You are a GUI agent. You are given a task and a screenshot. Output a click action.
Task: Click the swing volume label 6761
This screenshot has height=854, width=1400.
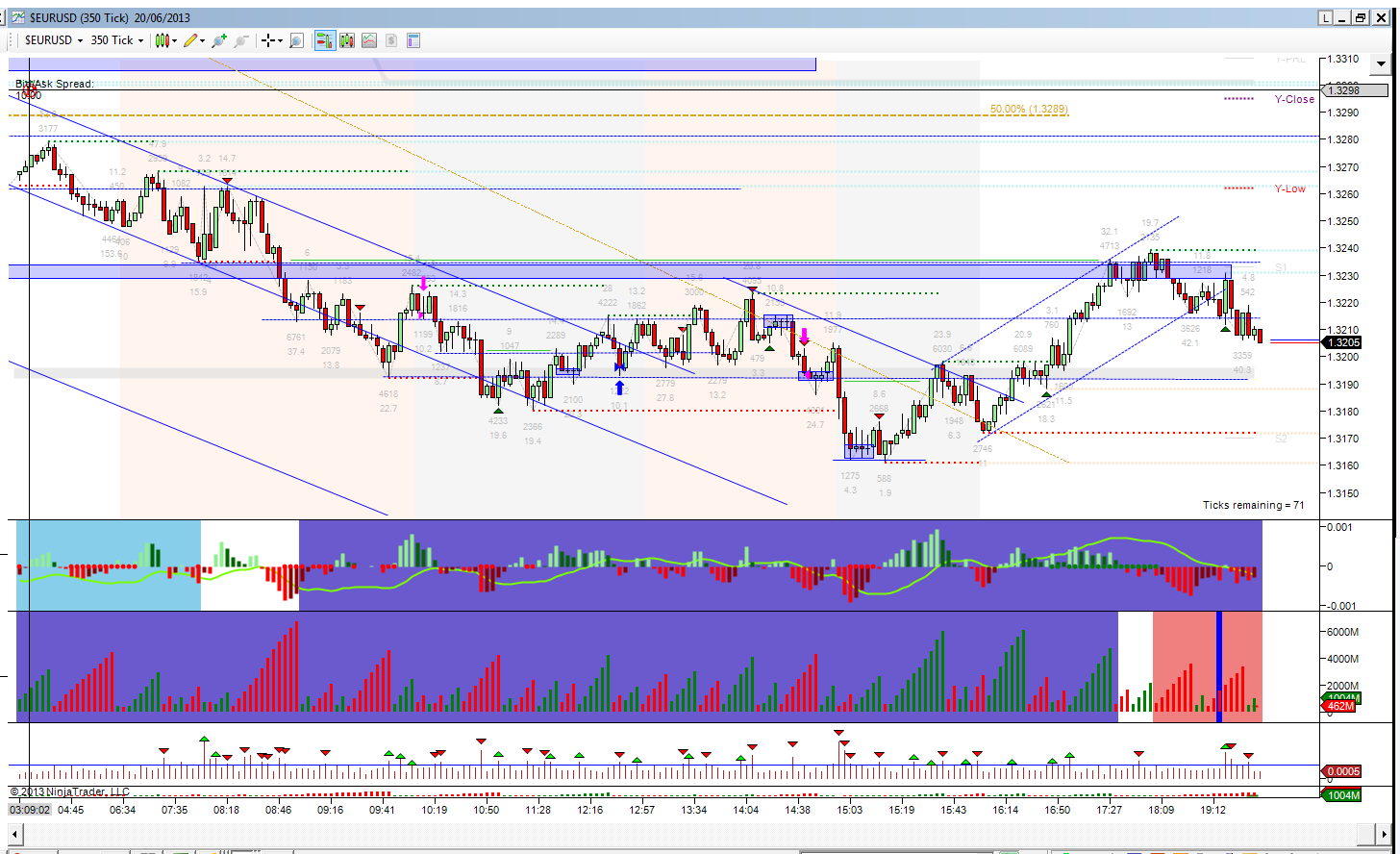[x=296, y=338]
